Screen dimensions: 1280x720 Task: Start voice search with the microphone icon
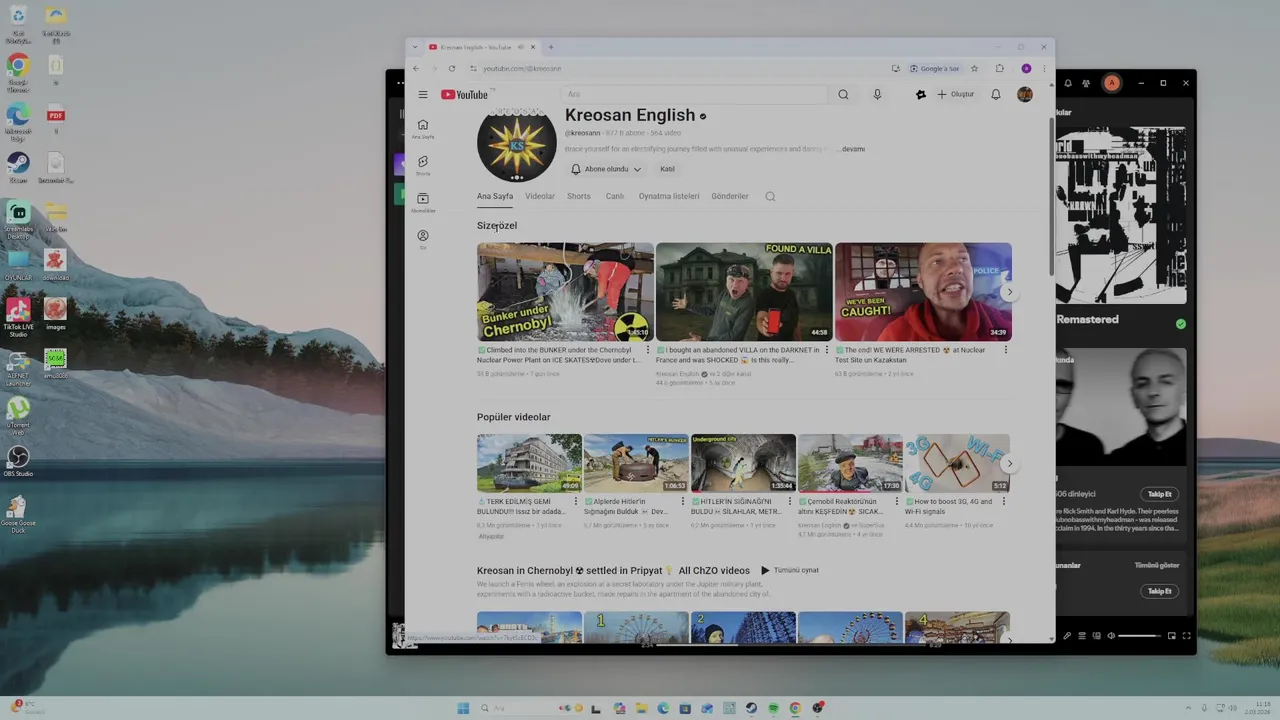[877, 95]
